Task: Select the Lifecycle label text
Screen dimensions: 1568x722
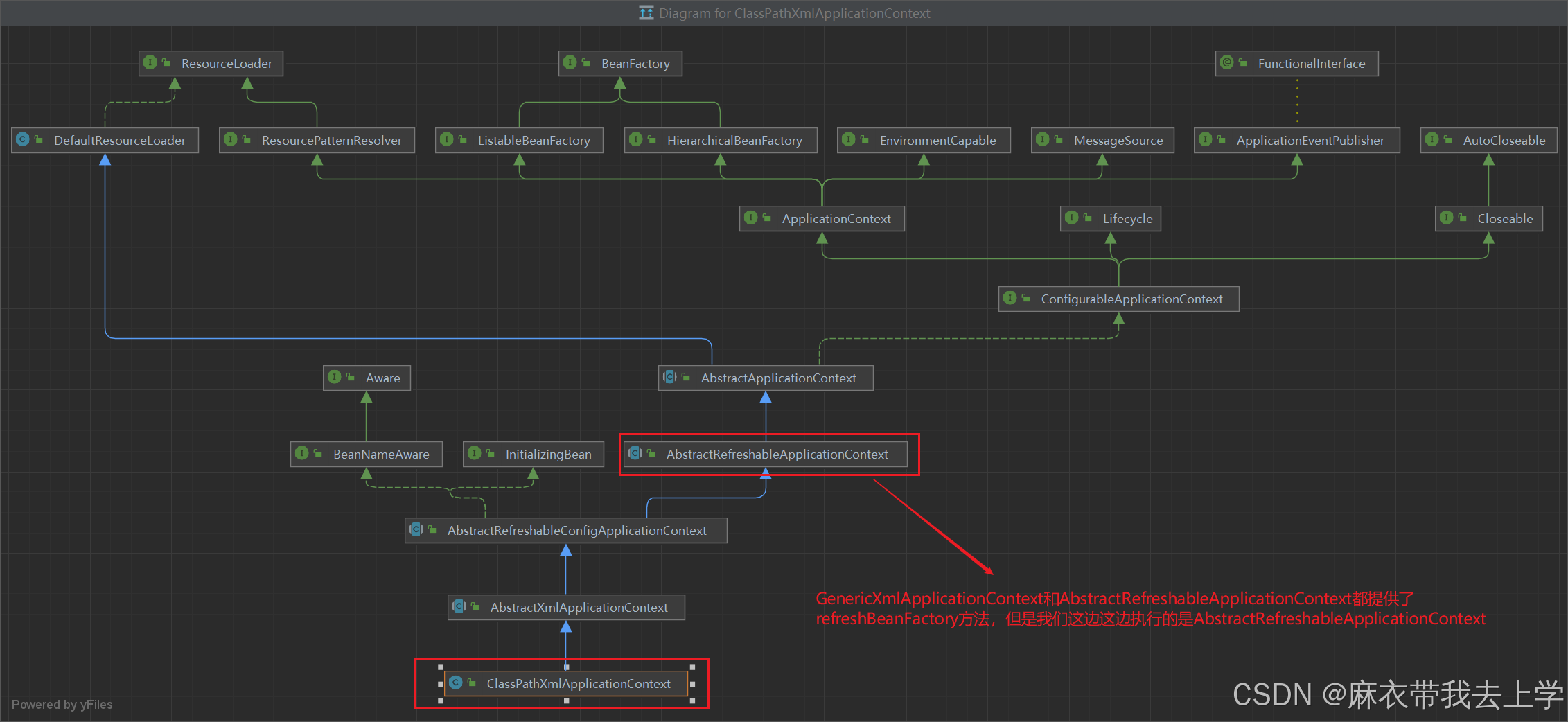Action: (1128, 219)
